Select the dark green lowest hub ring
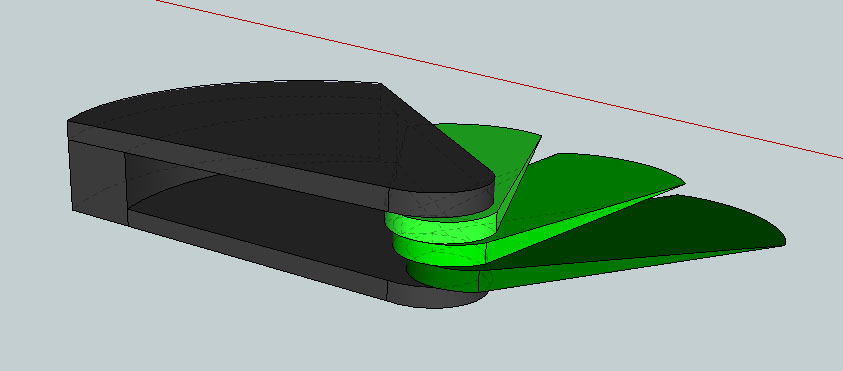The width and height of the screenshot is (843, 371). coord(441,277)
